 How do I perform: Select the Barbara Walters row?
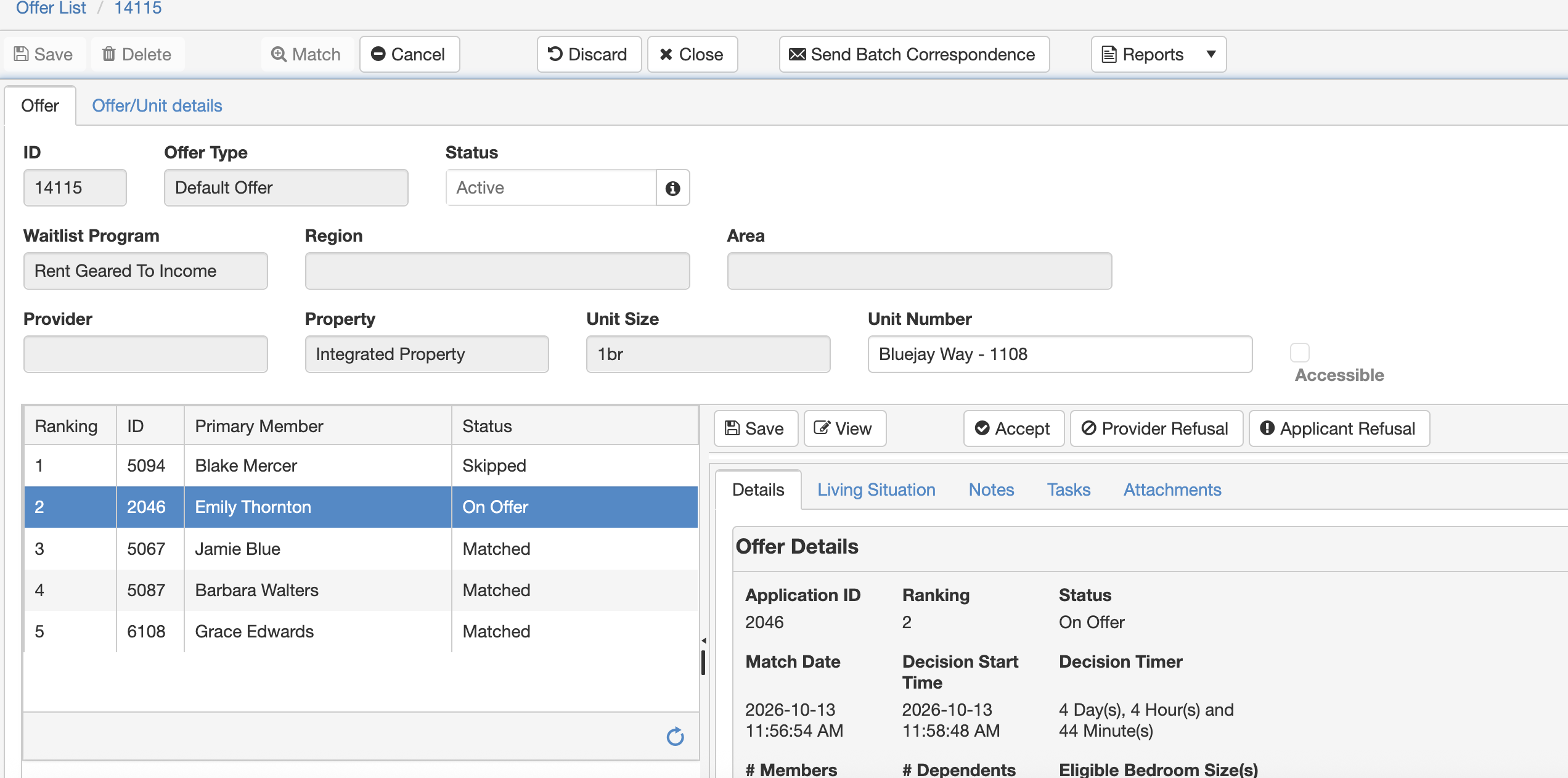361,590
